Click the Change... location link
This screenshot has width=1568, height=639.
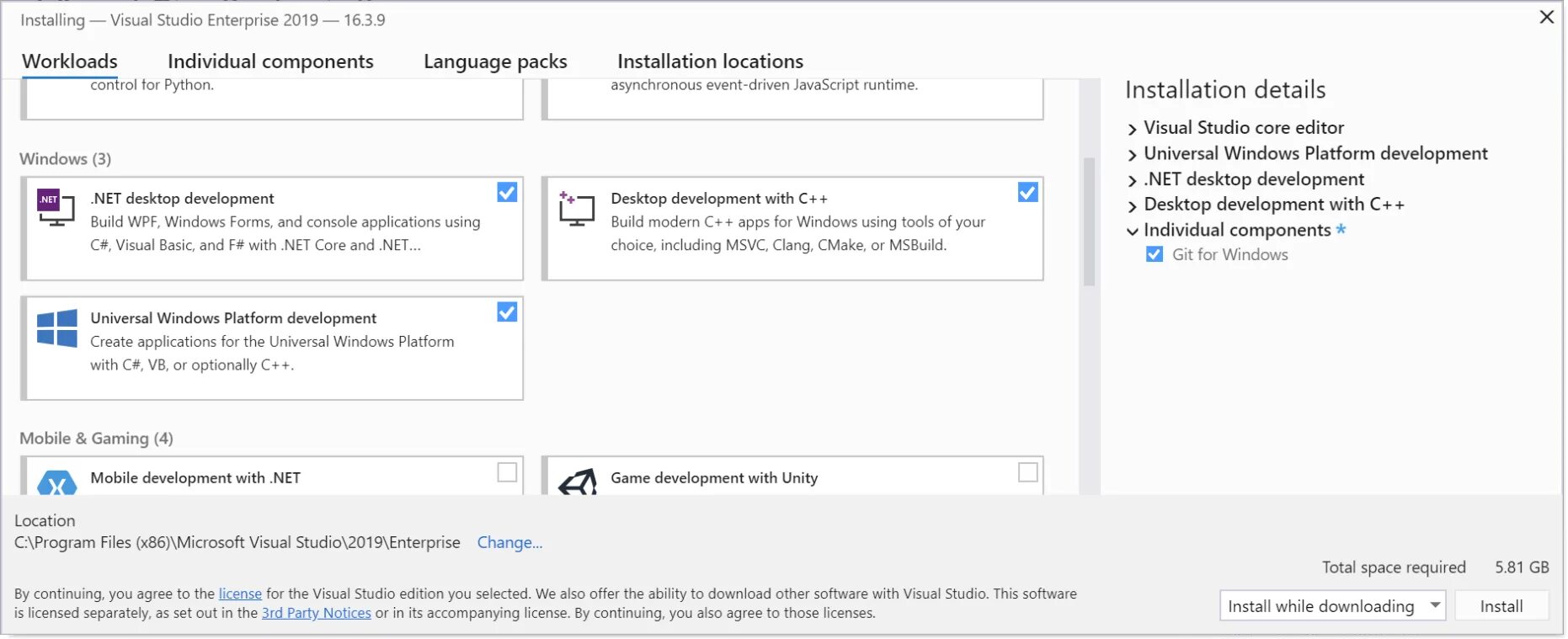click(509, 543)
